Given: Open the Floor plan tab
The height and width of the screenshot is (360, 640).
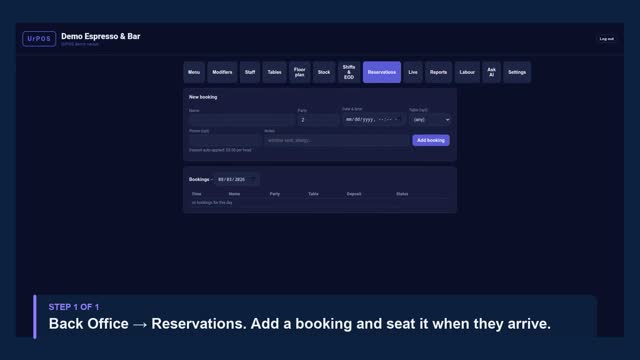Looking at the screenshot, I should pos(300,72).
